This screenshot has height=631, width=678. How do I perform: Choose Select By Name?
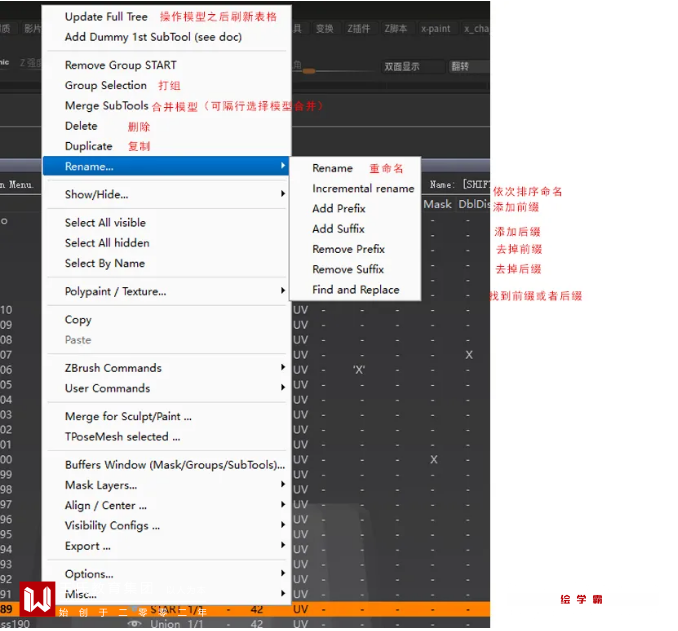(105, 263)
